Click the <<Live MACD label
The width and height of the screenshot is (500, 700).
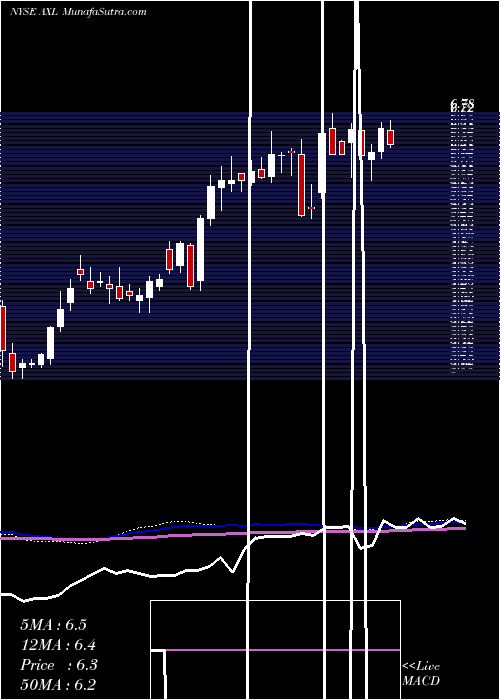pyautogui.click(x=421, y=674)
